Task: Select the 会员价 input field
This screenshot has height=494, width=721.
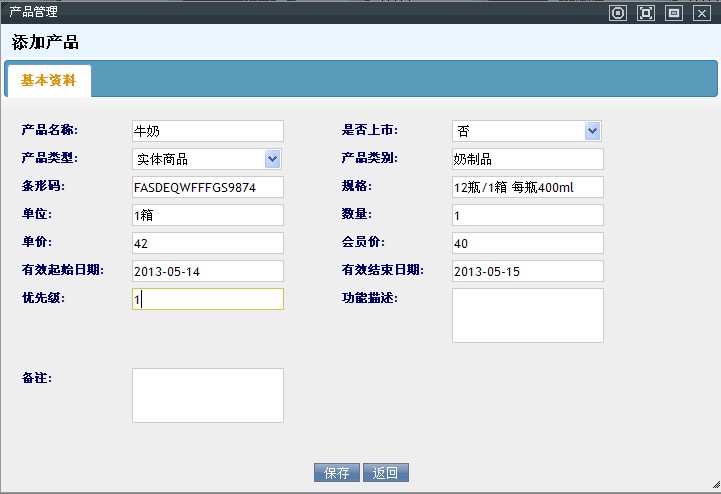Action: [x=527, y=243]
